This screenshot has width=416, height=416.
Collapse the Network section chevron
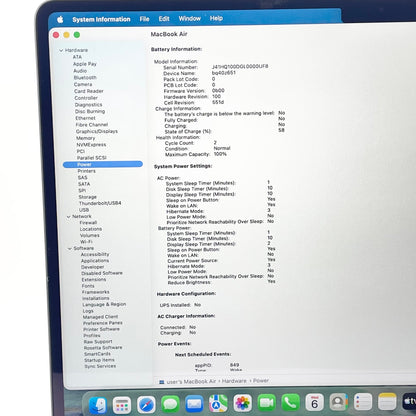tap(69, 217)
